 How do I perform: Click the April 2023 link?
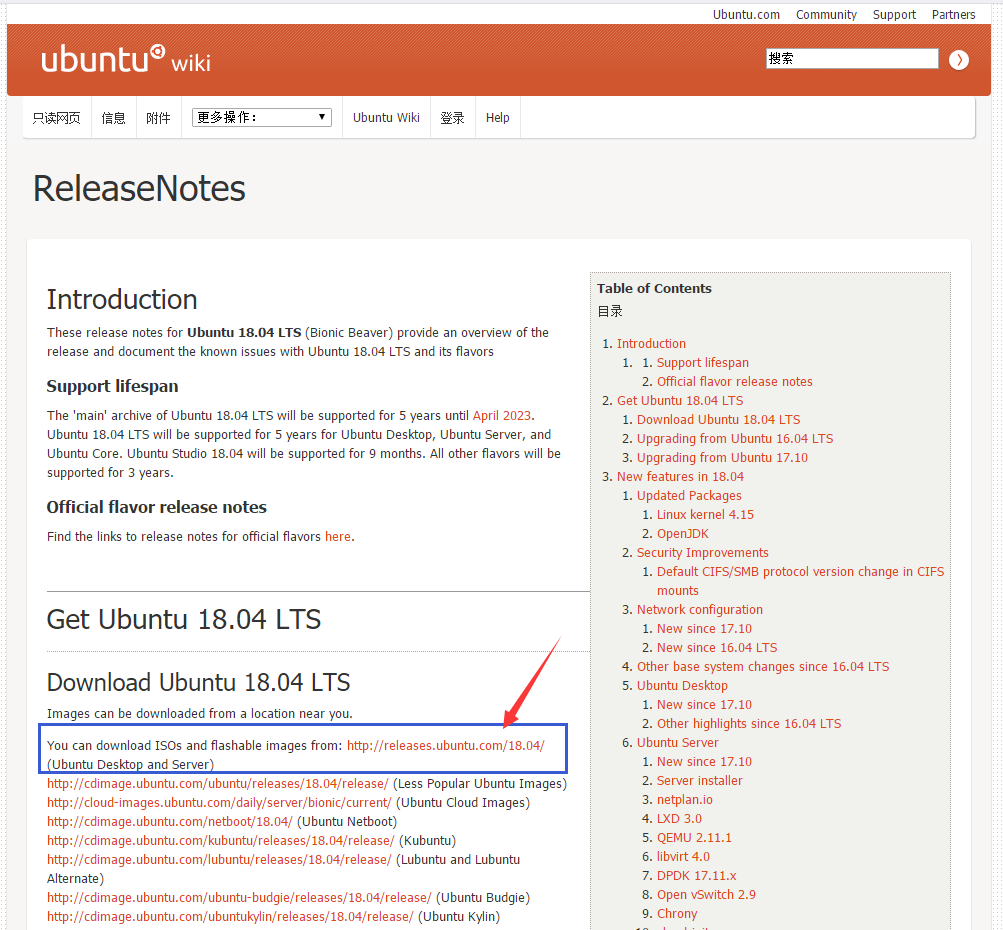coord(502,416)
